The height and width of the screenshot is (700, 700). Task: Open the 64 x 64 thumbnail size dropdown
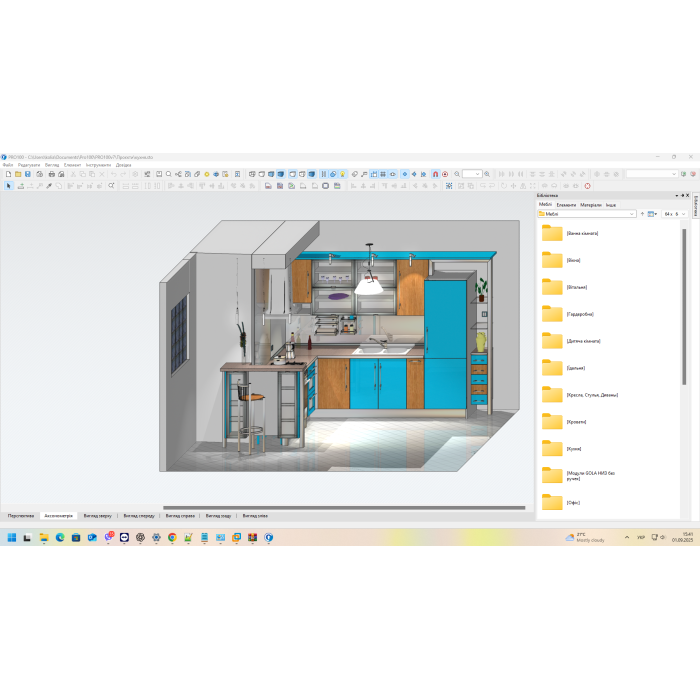coord(684,214)
